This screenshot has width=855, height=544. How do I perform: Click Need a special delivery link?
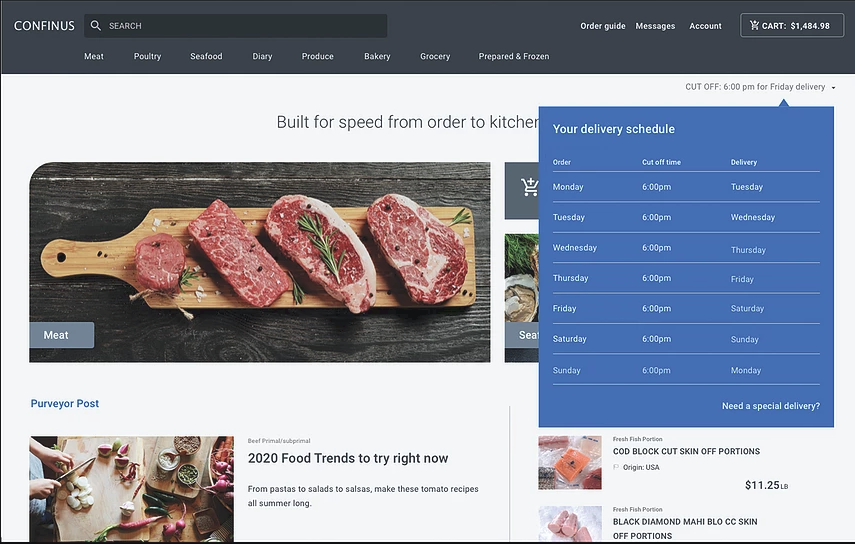click(770, 406)
